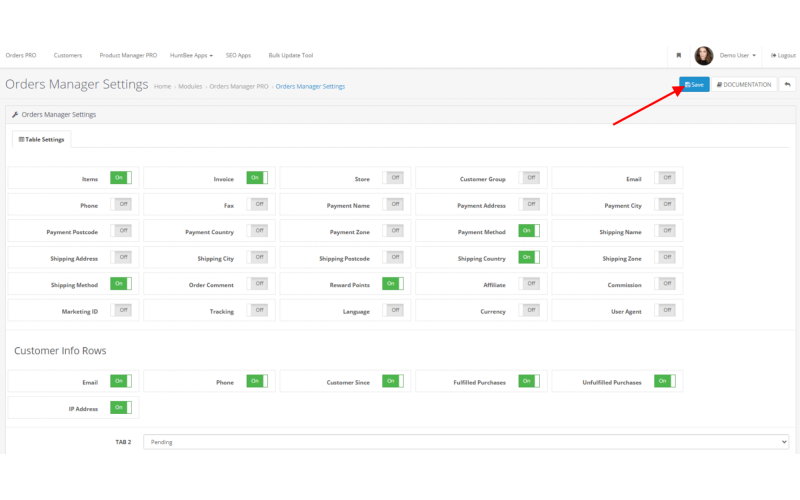Screen dimensions: 800x500
Task: Enable the Order Comment toggle
Action: [x=257, y=284]
